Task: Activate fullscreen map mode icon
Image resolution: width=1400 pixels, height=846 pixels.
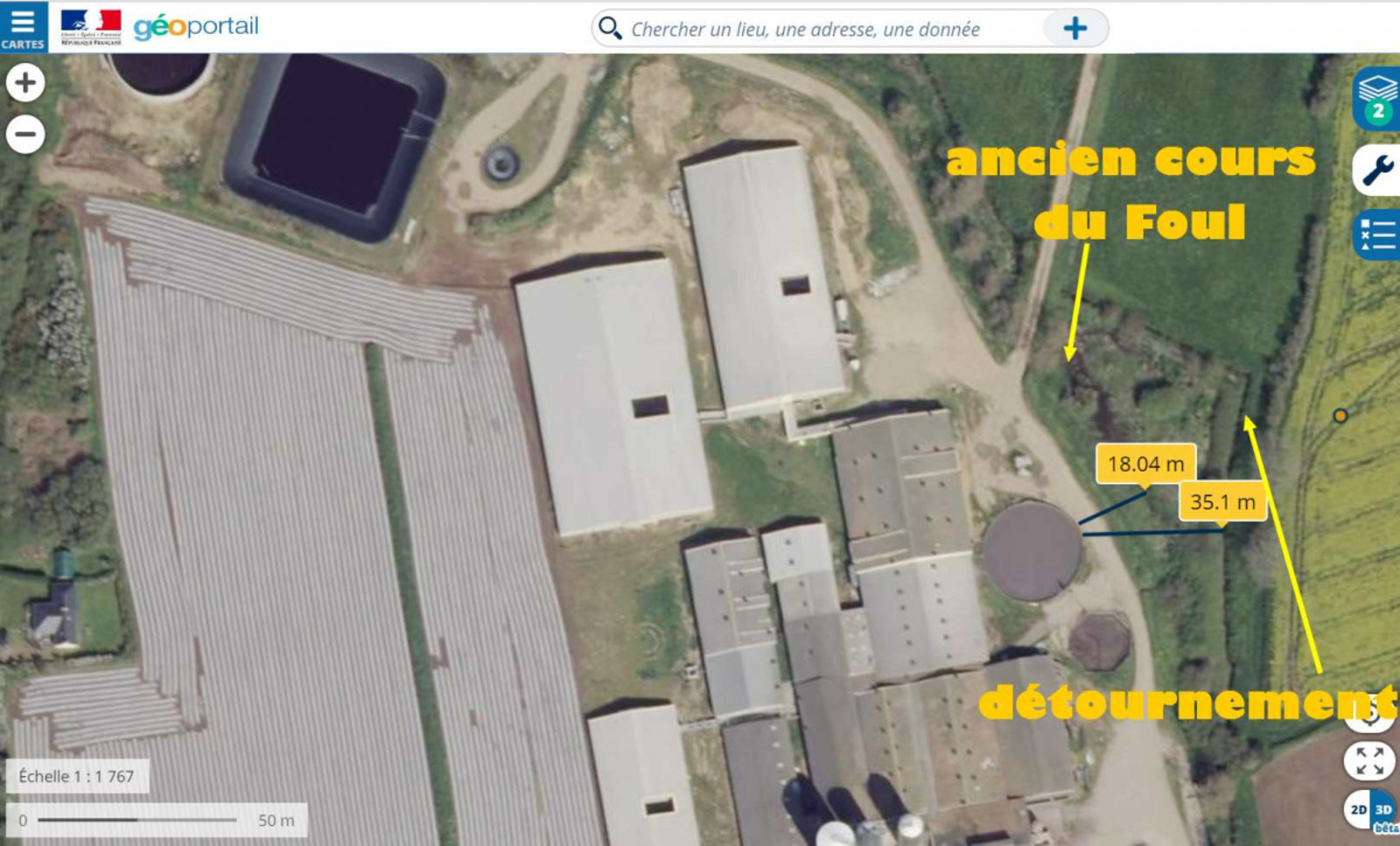Action: [1369, 760]
